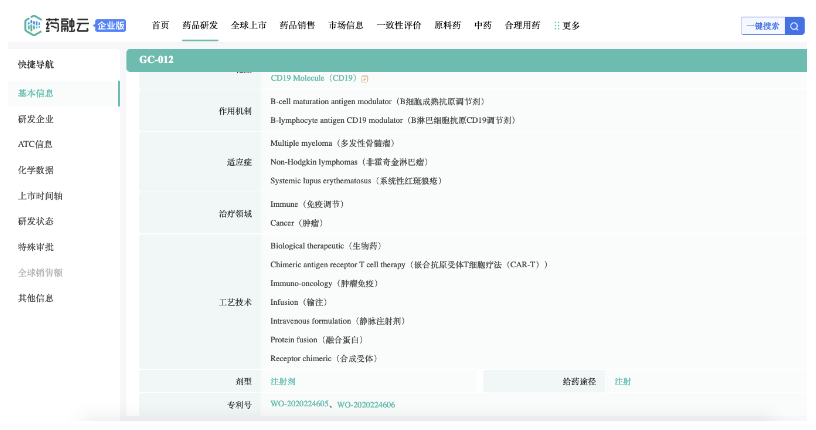Open CD19 Molecule (CD19) link
Viewport: 816px width, 430px height.
[314, 78]
